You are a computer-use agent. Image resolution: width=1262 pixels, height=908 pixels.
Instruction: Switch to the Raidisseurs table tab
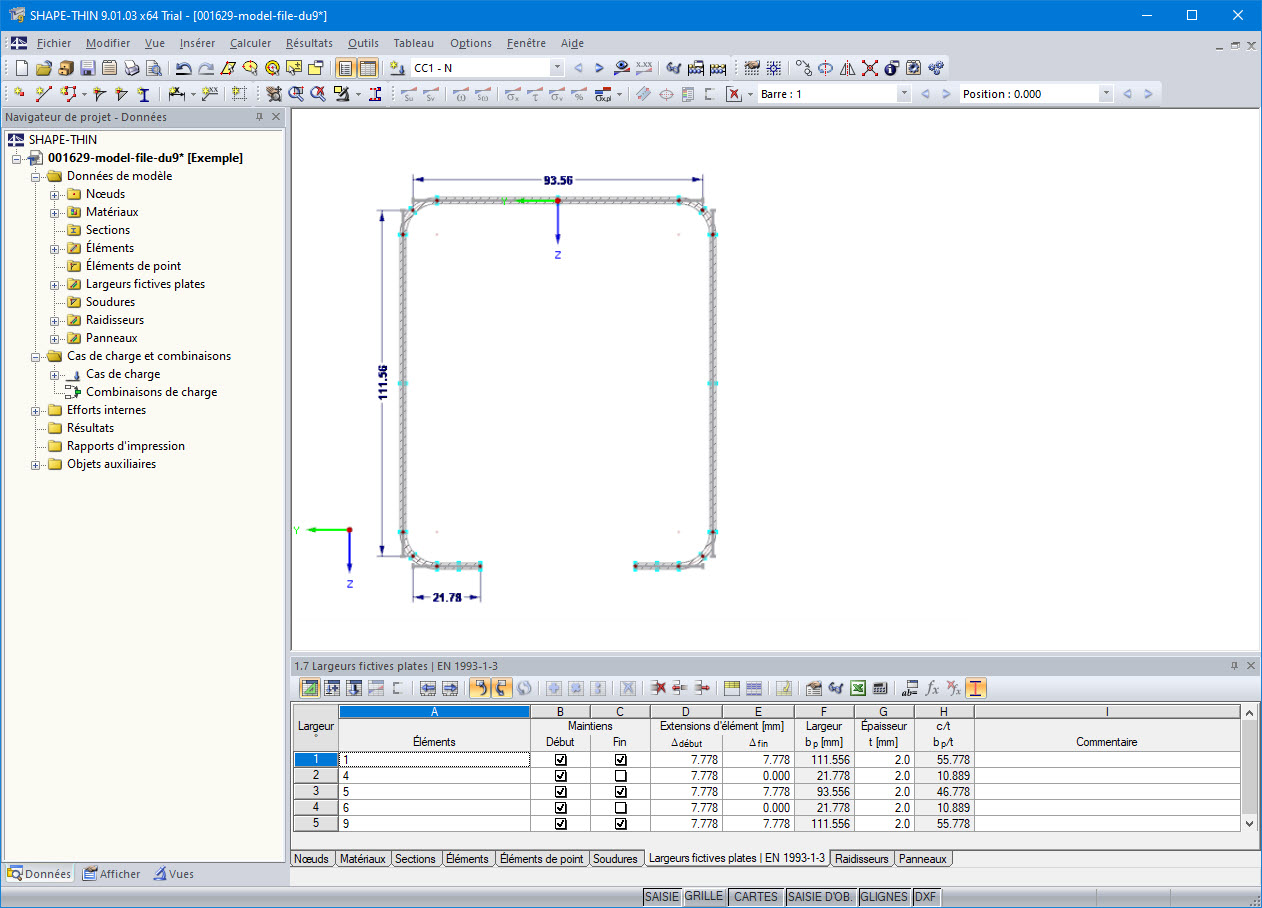coord(861,858)
